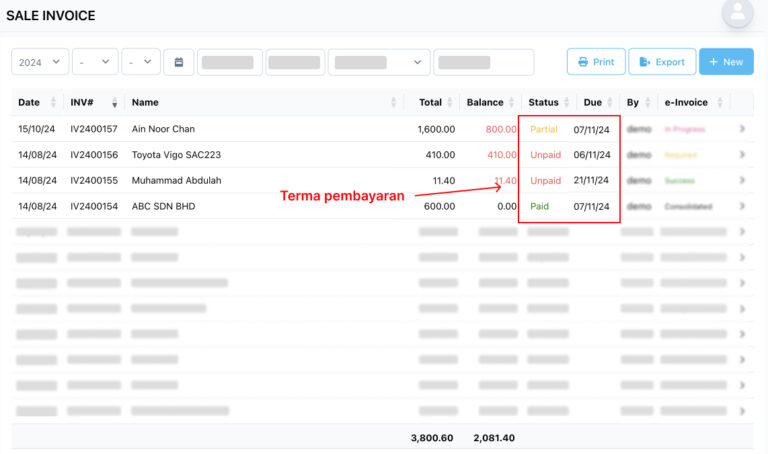Open Muhammad Abdulah invoice entry

[x=176, y=181]
